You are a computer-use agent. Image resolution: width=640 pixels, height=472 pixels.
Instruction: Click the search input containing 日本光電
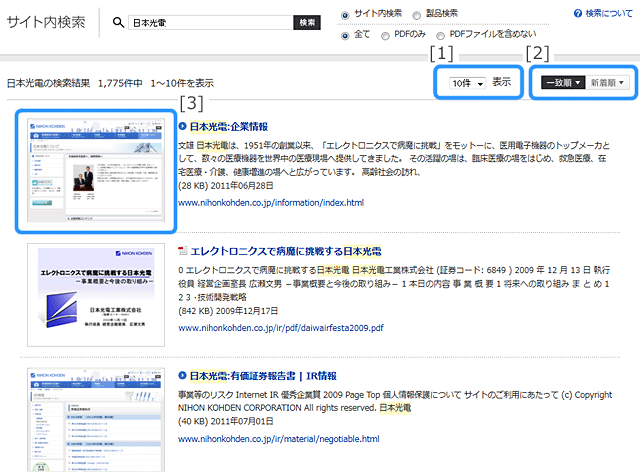coord(211,22)
